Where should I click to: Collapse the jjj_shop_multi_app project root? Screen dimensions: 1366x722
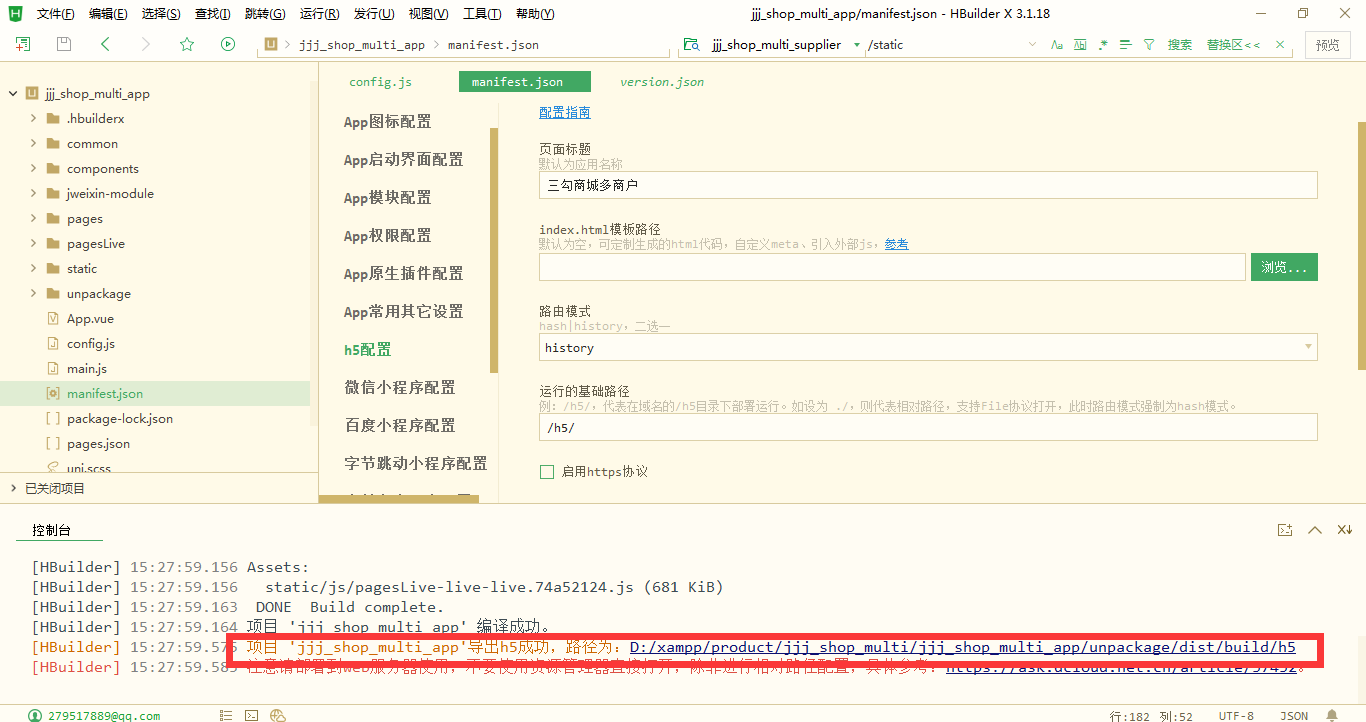[x=13, y=94]
